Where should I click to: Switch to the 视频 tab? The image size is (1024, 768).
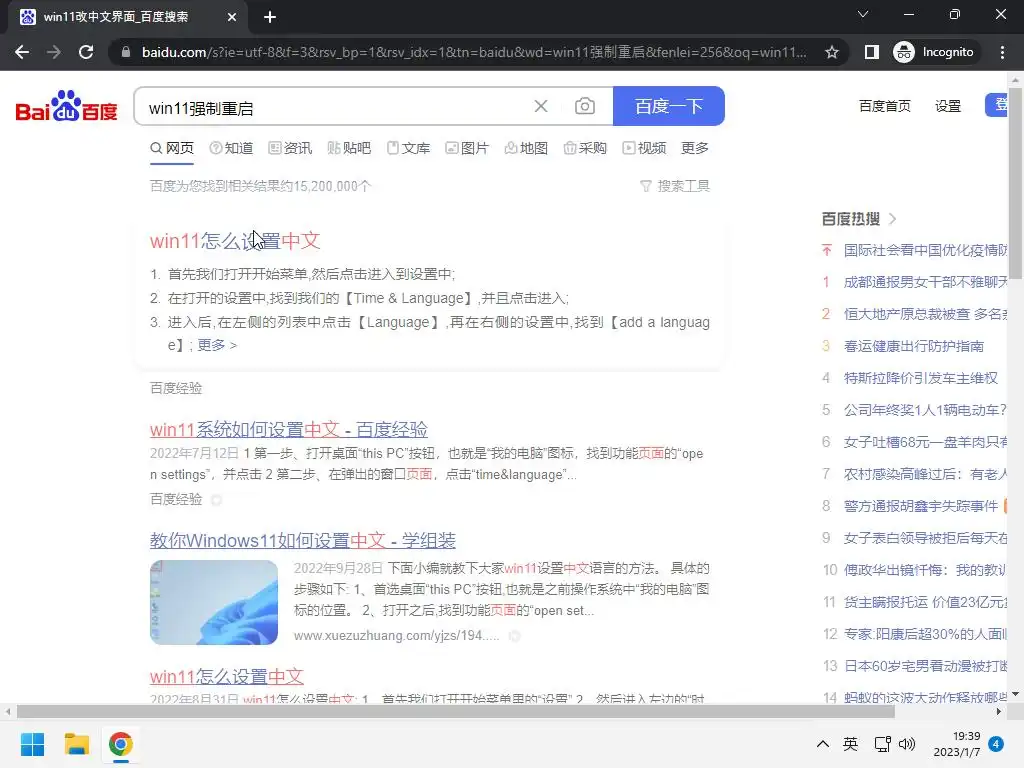[644, 148]
